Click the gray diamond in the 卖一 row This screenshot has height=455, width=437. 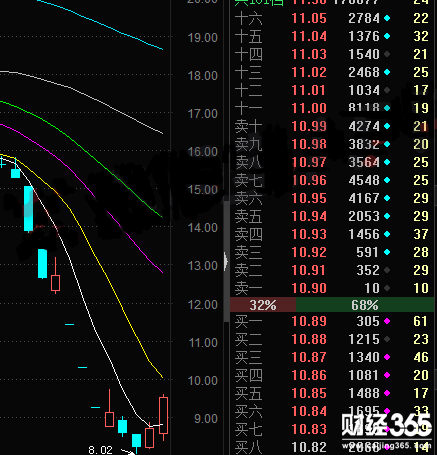click(387, 288)
